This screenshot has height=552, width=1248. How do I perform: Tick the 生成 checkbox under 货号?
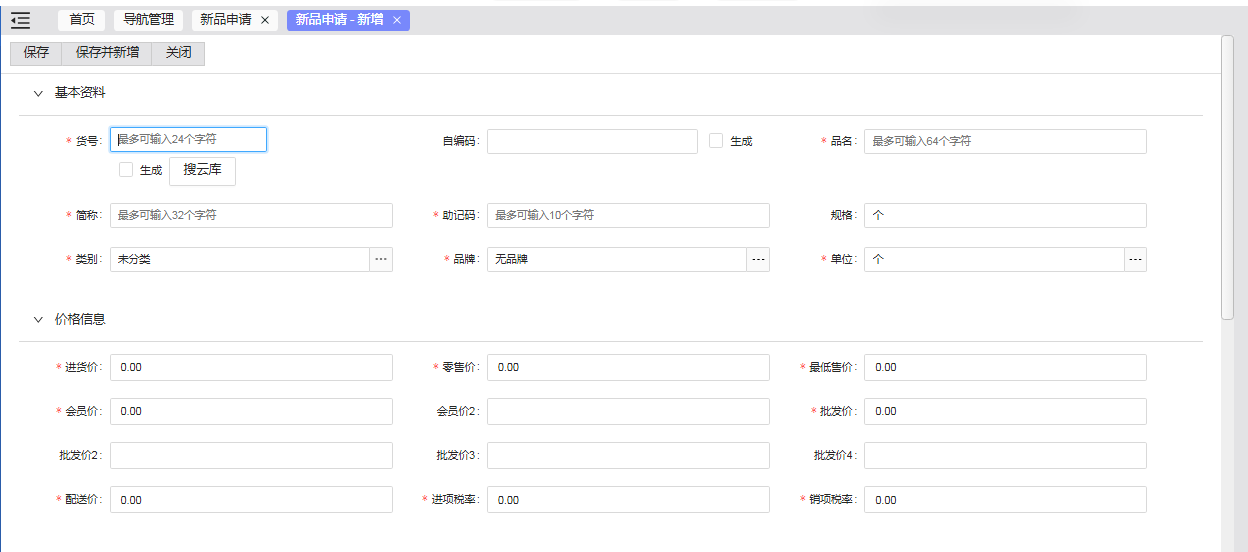coord(126,170)
